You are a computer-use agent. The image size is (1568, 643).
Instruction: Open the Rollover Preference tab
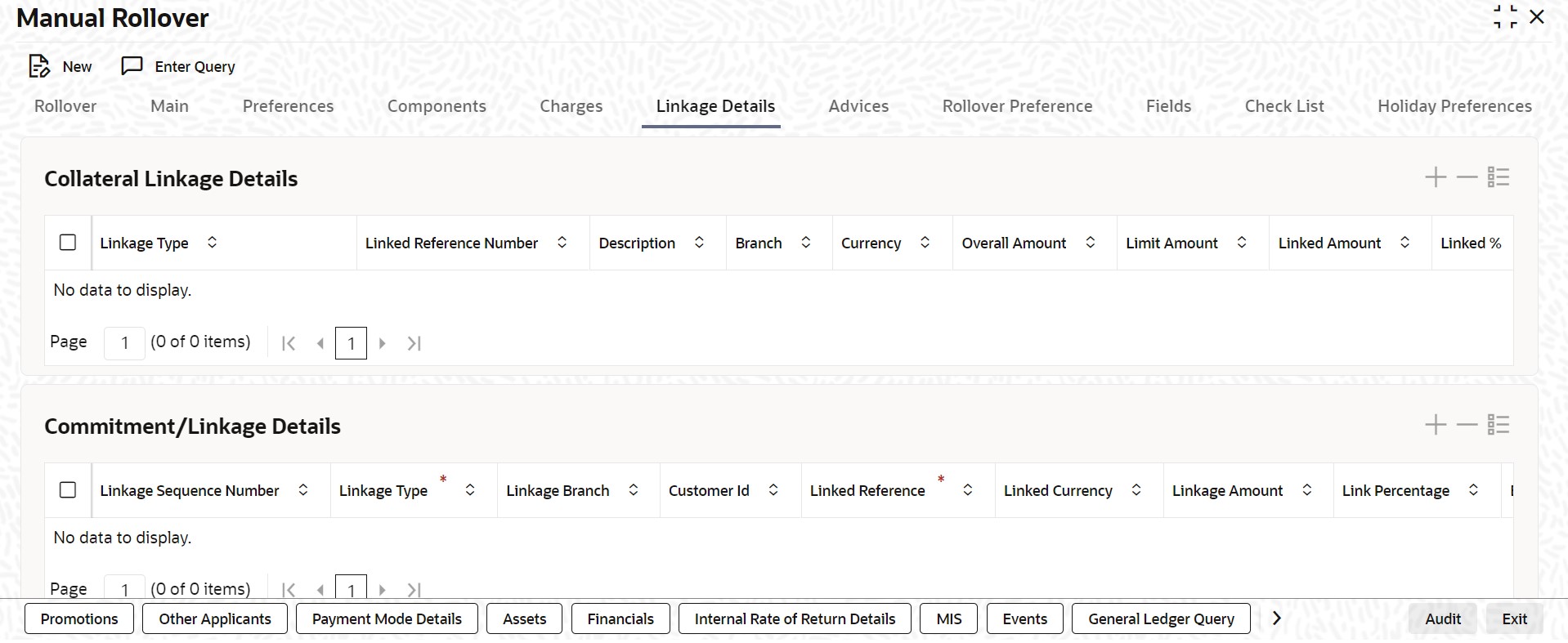pyautogui.click(x=1017, y=106)
